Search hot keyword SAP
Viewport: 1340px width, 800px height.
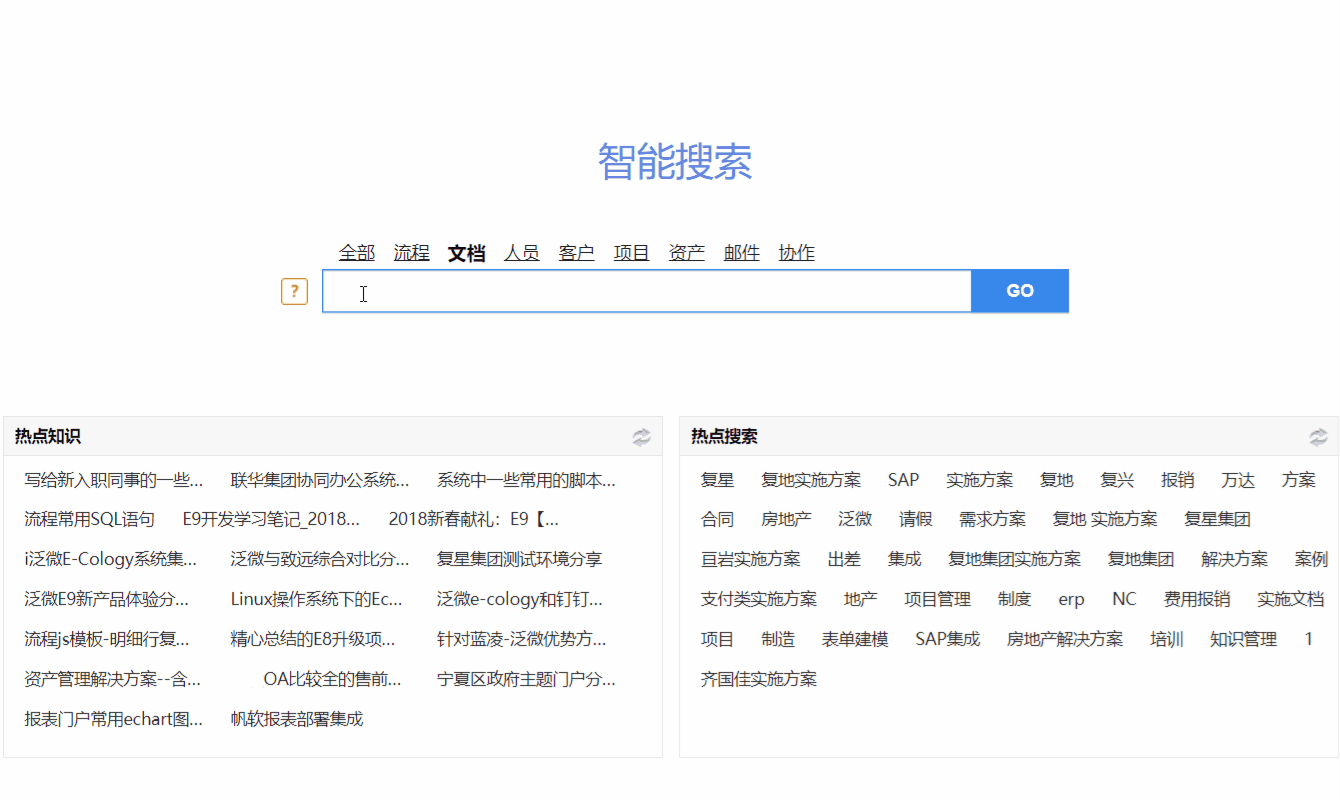(904, 480)
